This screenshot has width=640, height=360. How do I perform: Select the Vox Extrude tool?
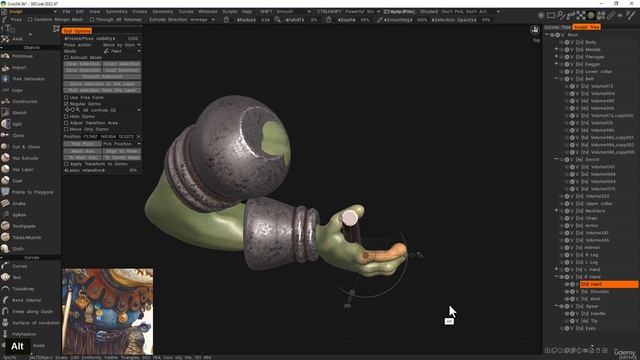(x=25, y=158)
